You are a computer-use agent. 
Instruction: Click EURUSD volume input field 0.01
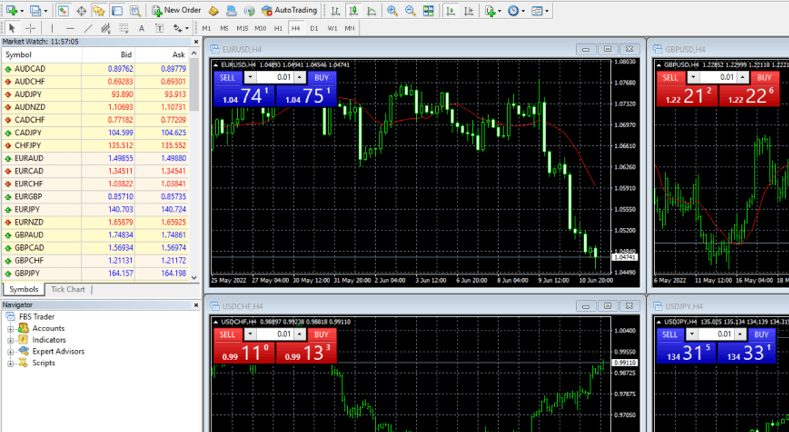(x=275, y=77)
